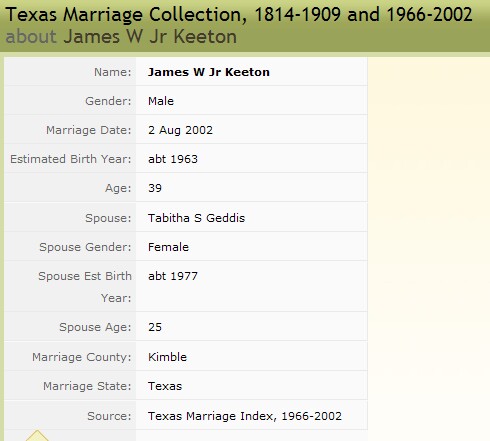
Task: Click the Source field label
Action: coord(109,416)
